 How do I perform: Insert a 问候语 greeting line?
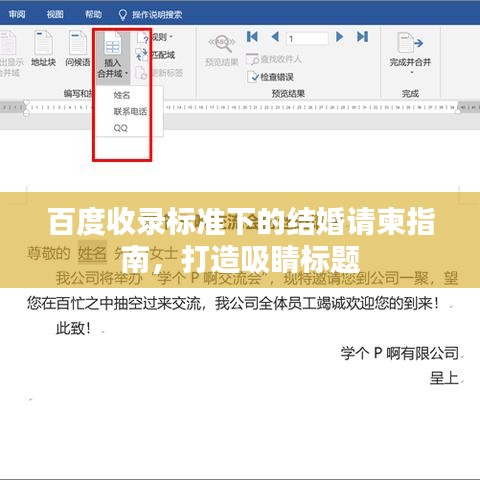[x=78, y=49]
